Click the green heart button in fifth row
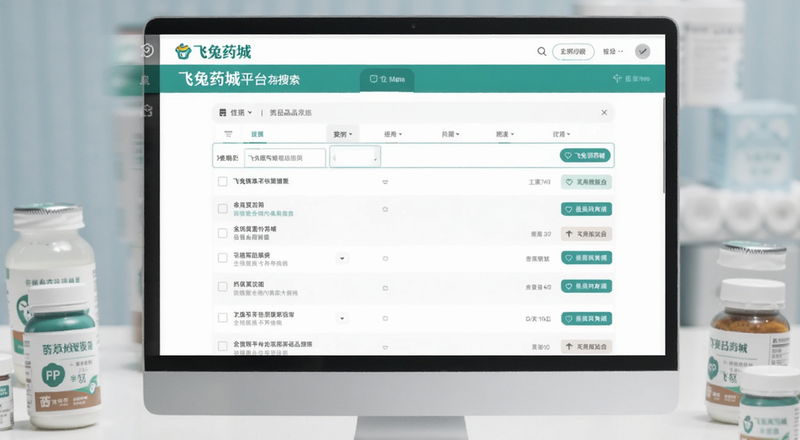Viewport: 800px width, 440px height. (586, 286)
